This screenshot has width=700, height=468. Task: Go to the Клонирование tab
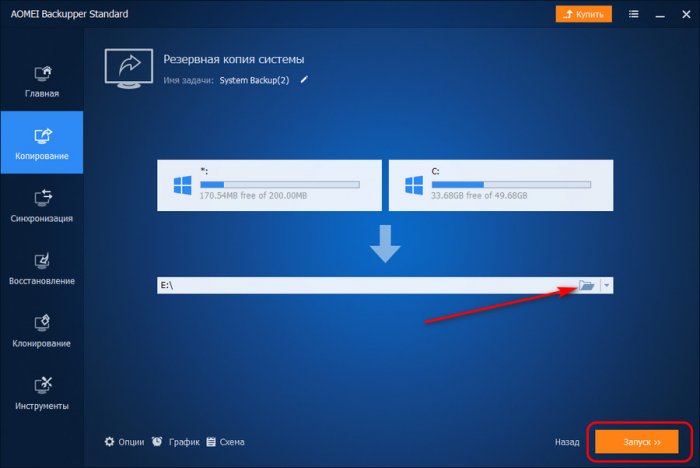pos(42,330)
